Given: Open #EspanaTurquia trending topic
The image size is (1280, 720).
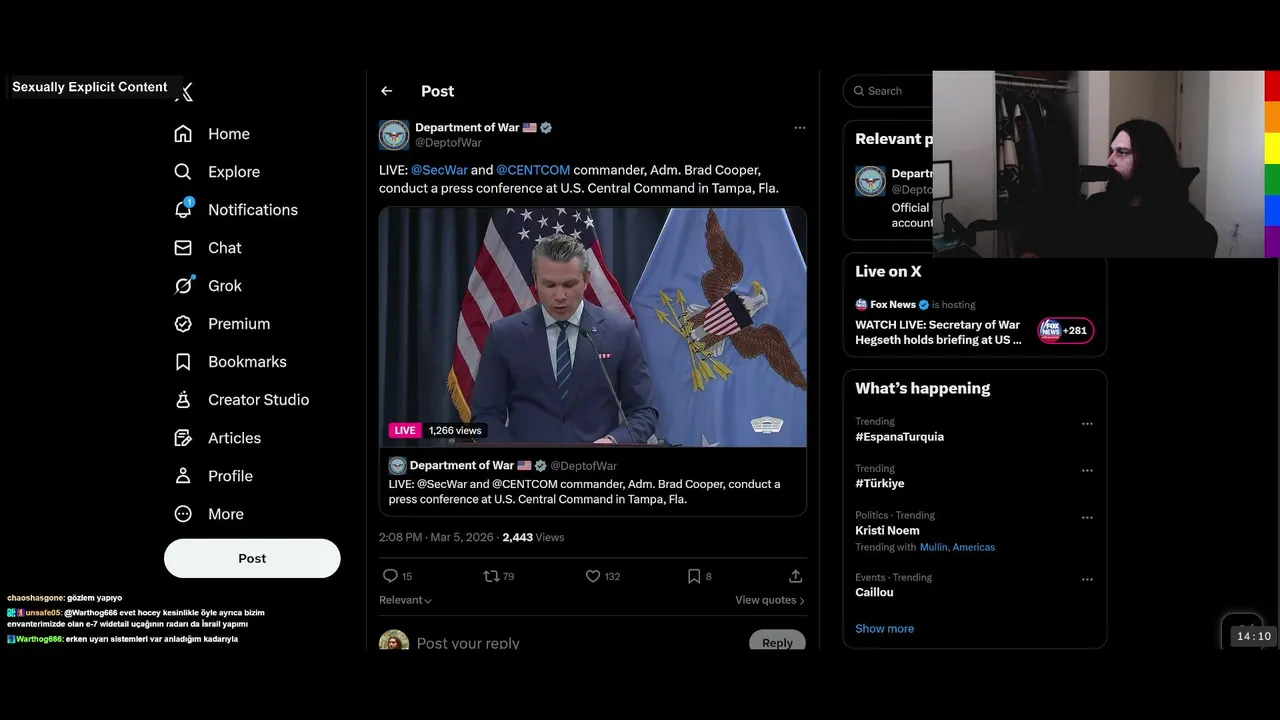Looking at the screenshot, I should tap(899, 437).
